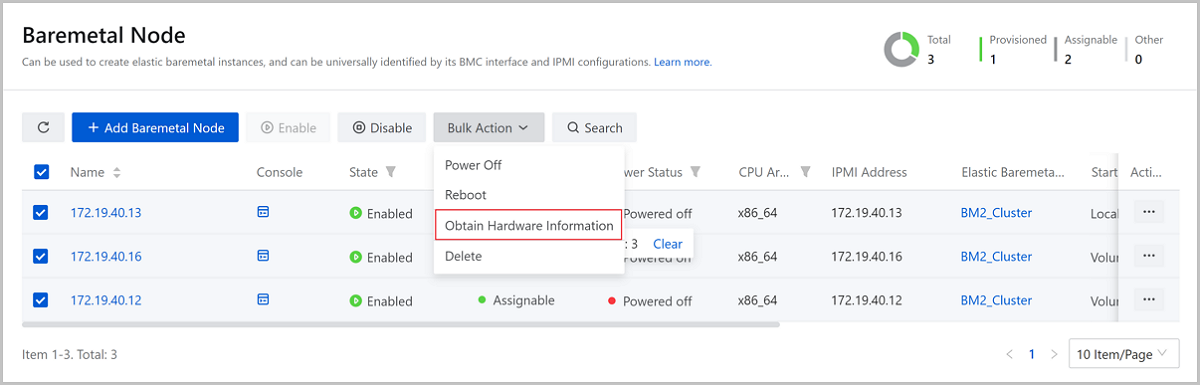Toggle the select-all header checkbox
1200x385 pixels.
click(42, 172)
